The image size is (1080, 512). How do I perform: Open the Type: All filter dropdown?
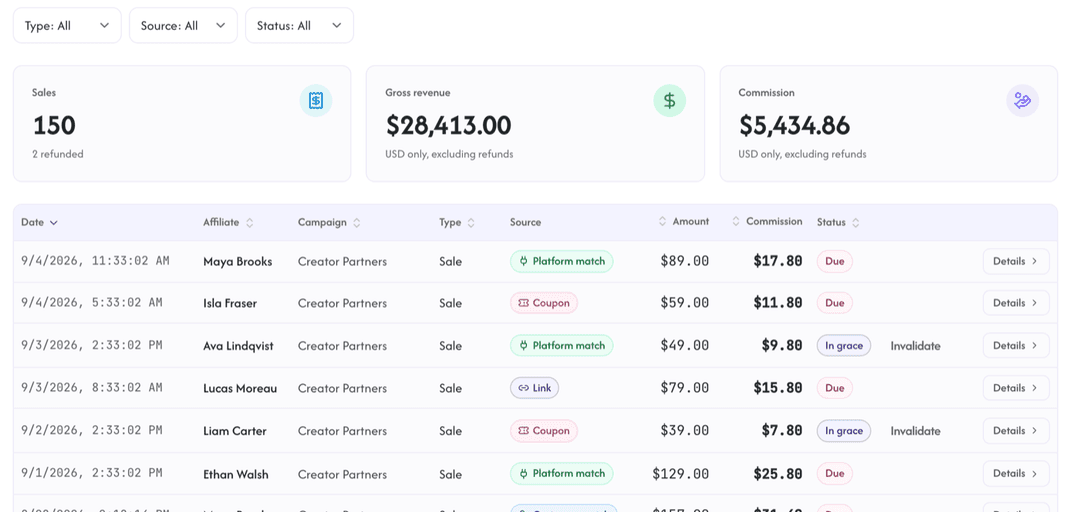(x=68, y=25)
